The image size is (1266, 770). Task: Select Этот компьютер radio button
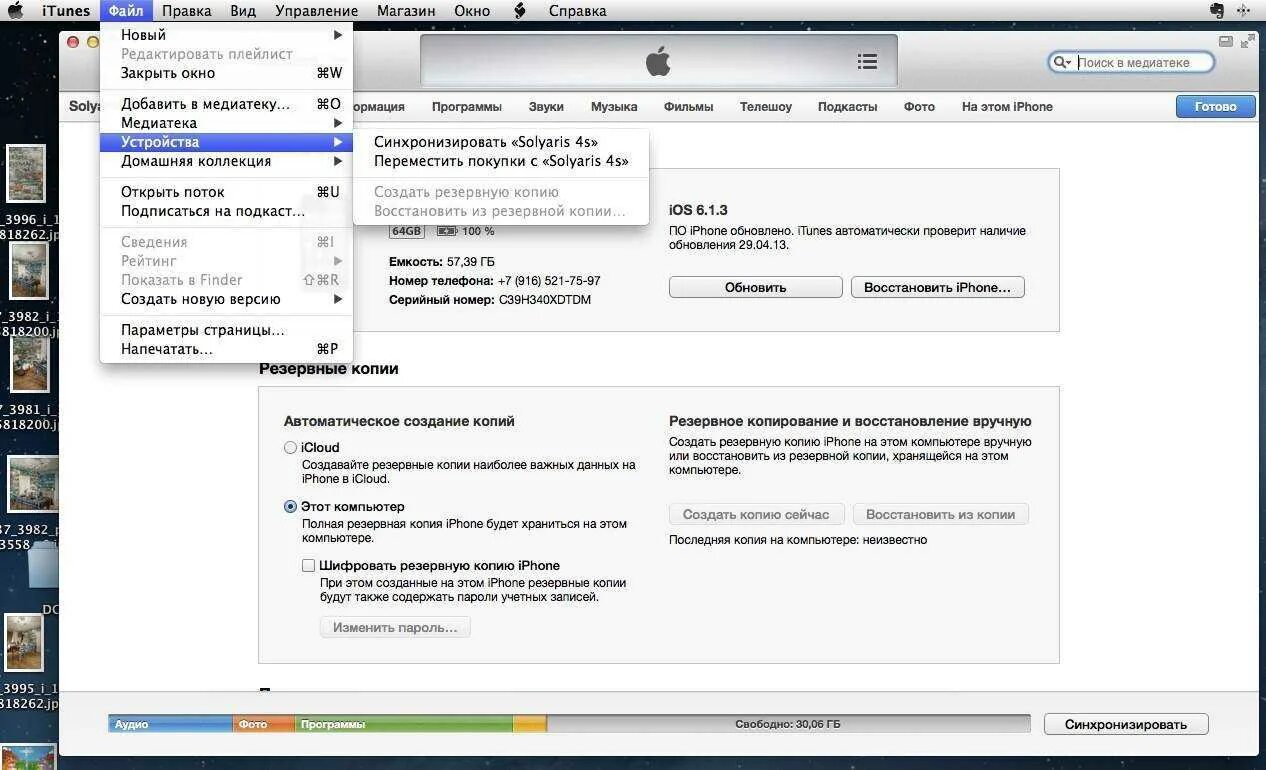290,507
